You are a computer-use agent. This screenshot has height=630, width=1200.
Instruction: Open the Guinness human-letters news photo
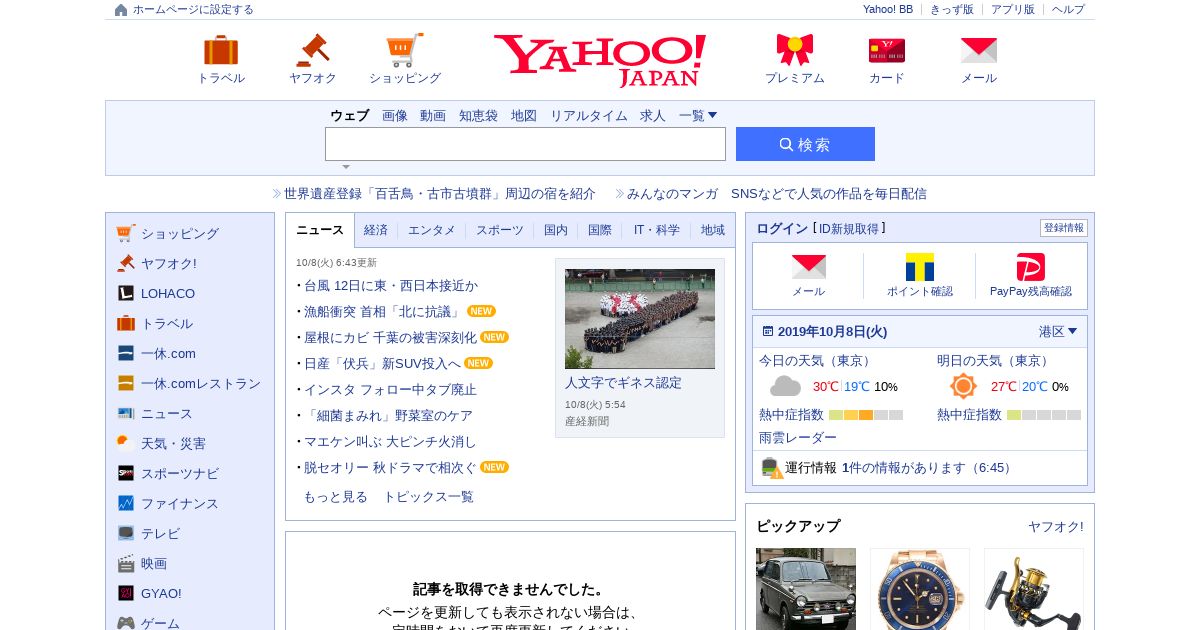tap(640, 319)
